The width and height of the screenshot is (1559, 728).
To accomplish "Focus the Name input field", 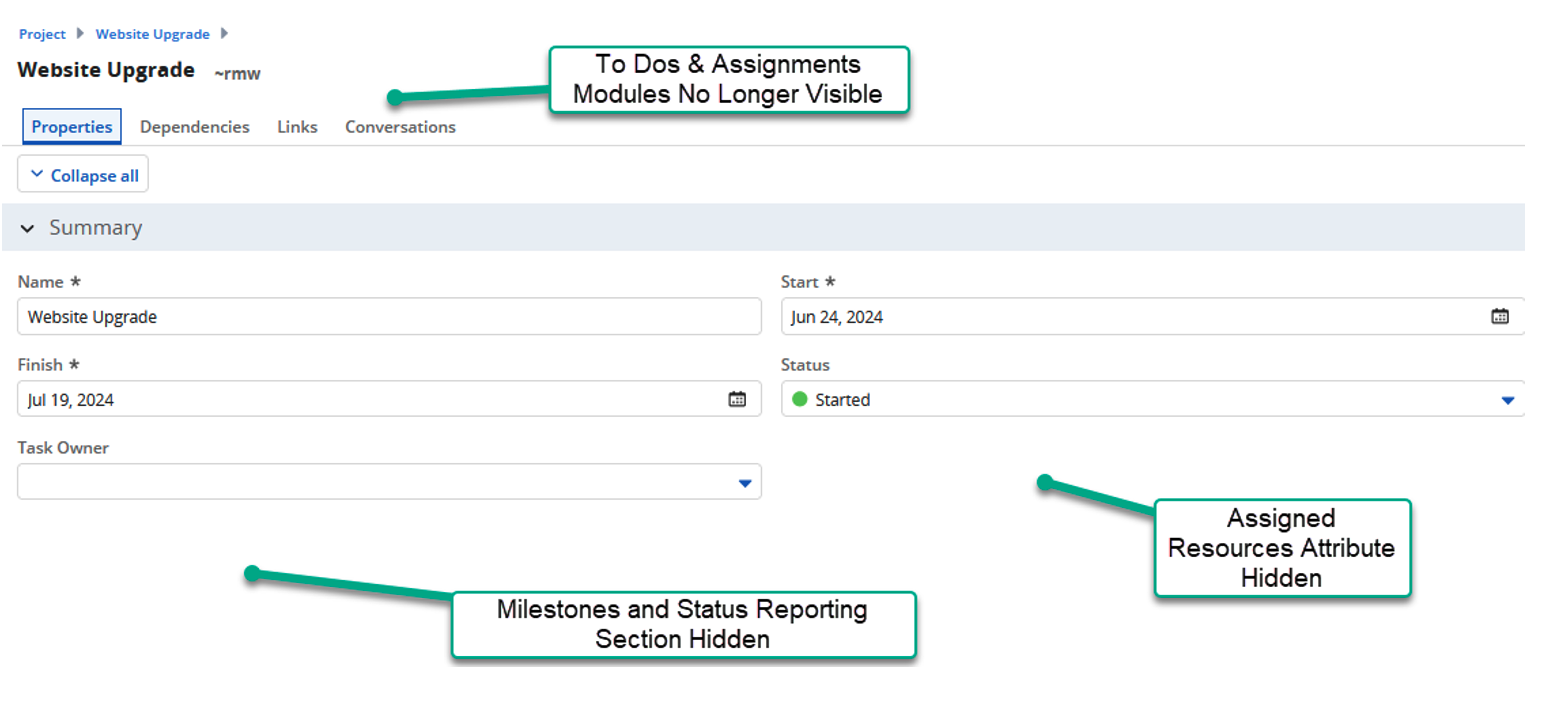I will coord(390,317).
